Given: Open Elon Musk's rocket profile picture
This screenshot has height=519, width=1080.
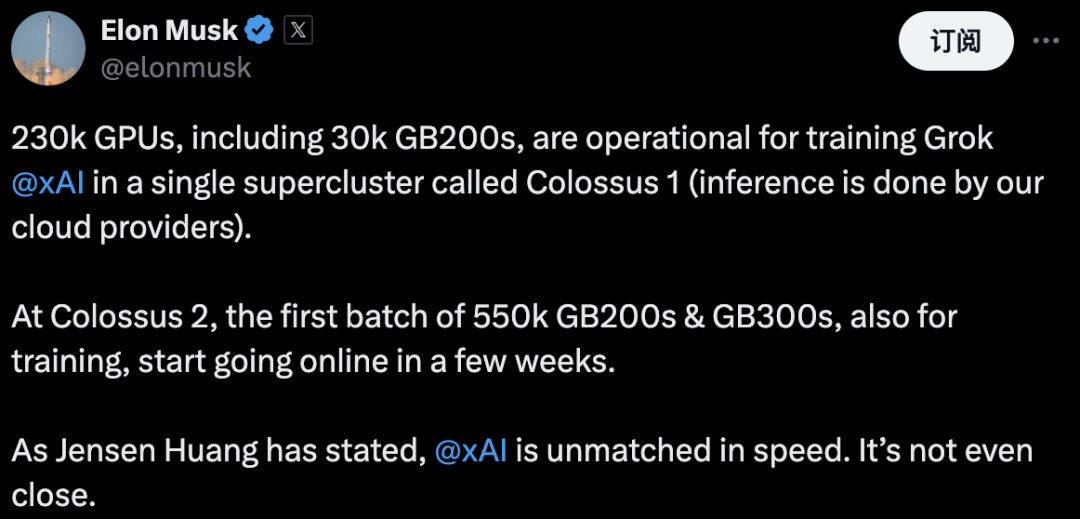Looking at the screenshot, I should tap(48, 48).
